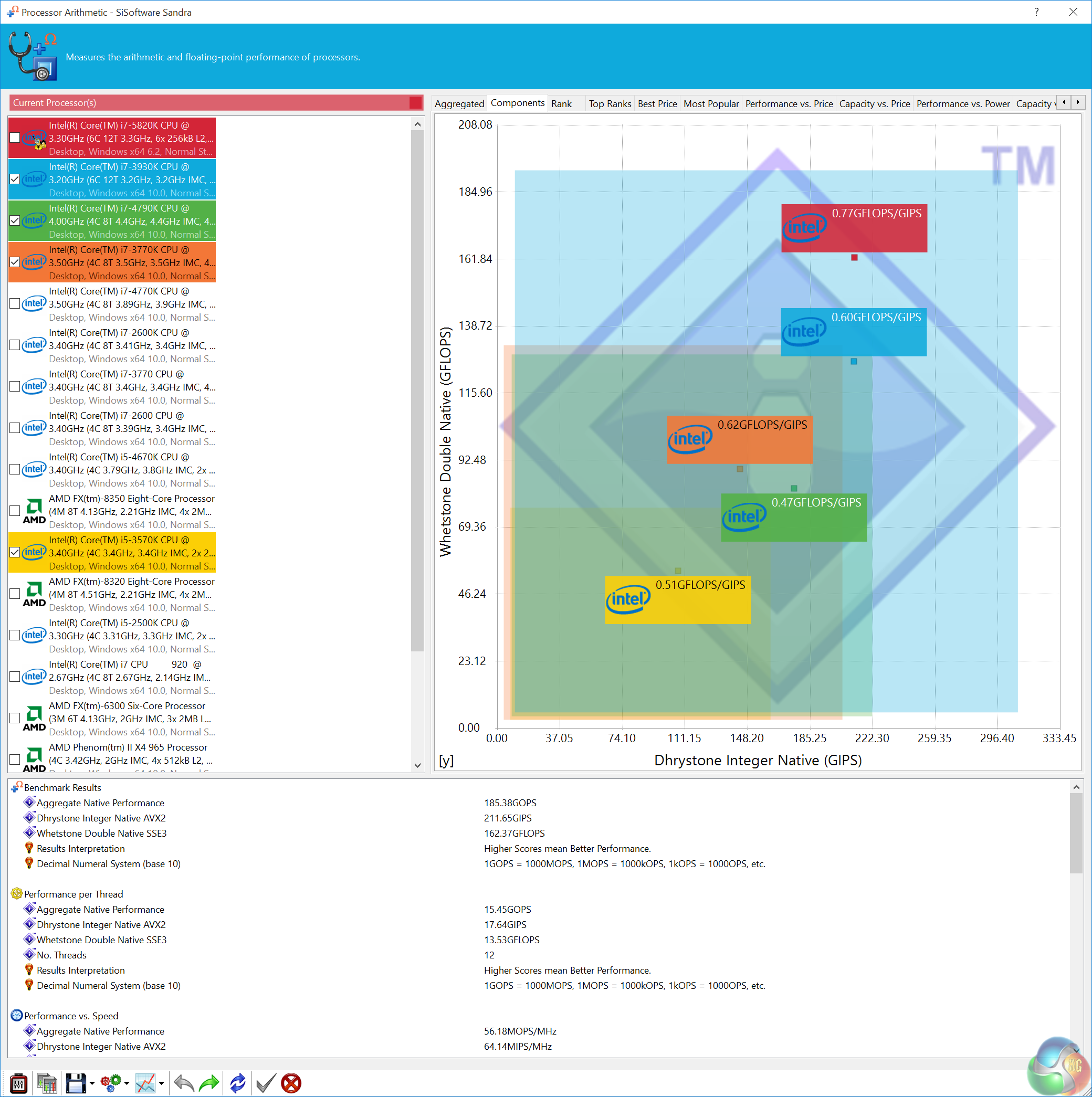This screenshot has height=1097, width=1092.
Task: Click the floppy disk save icon
Action: click(x=76, y=1083)
